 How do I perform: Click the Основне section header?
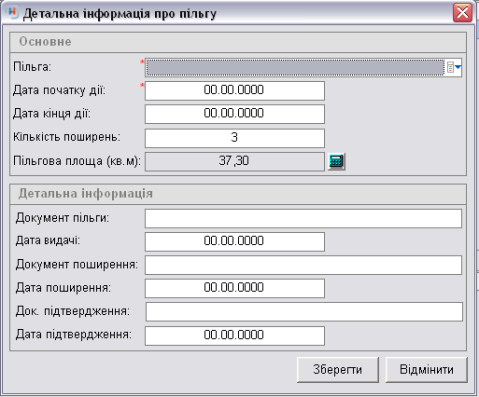click(238, 42)
